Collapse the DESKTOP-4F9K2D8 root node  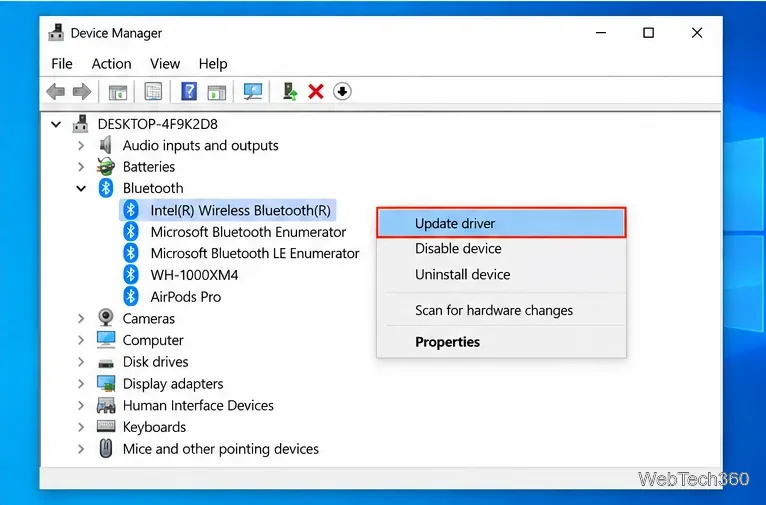coord(56,125)
